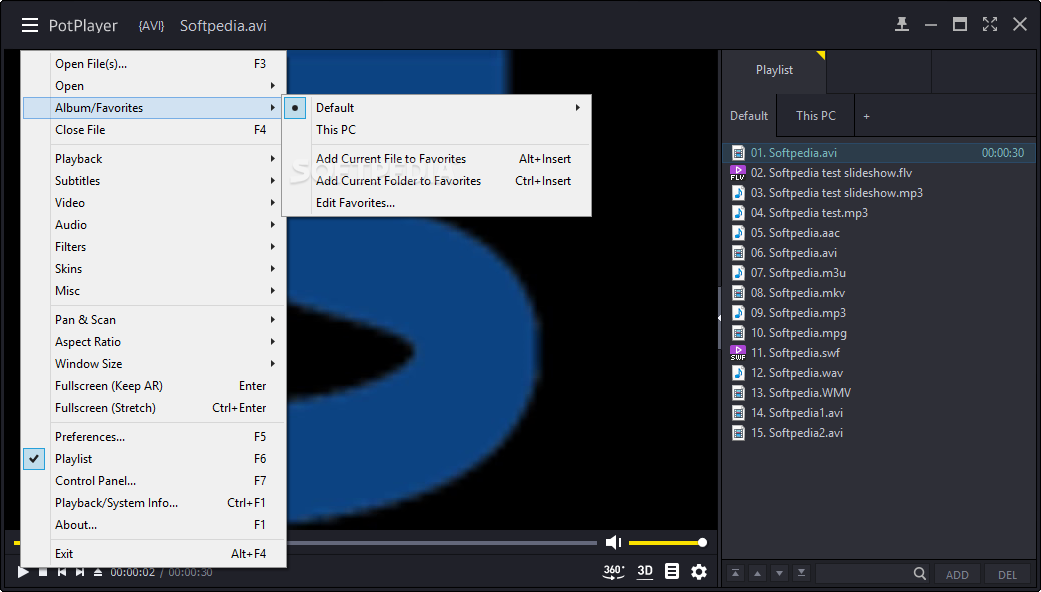The height and width of the screenshot is (592, 1041).
Task: Move the selected playlist item to the bottom
Action: [801, 573]
